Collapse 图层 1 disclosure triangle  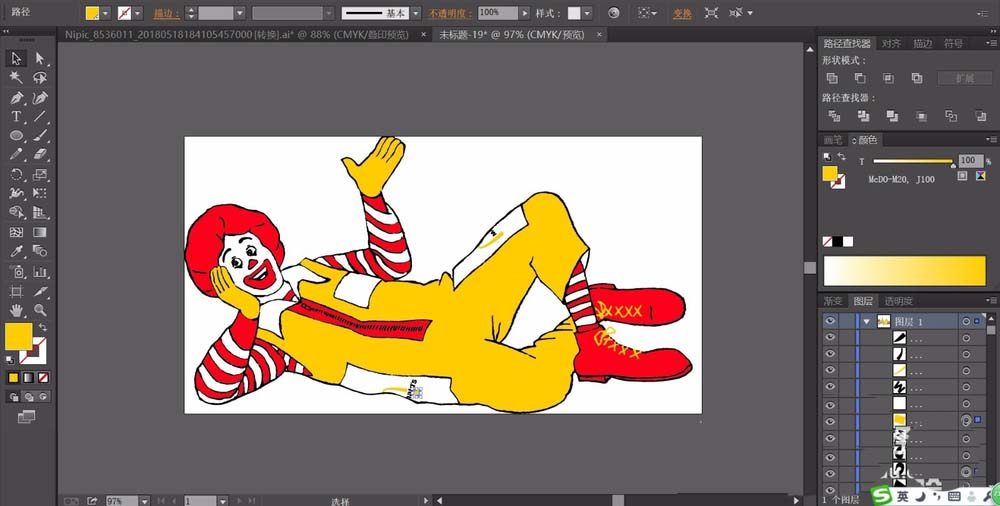coord(866,321)
